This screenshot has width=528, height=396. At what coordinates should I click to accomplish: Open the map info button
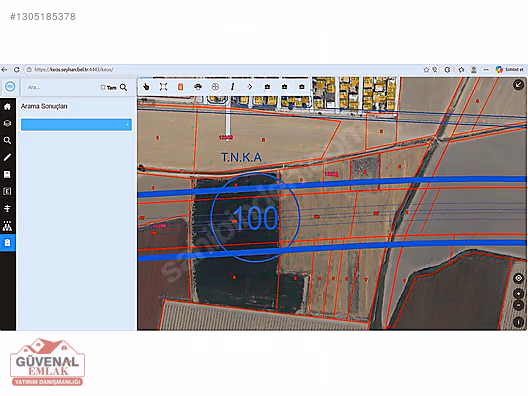(x=519, y=322)
